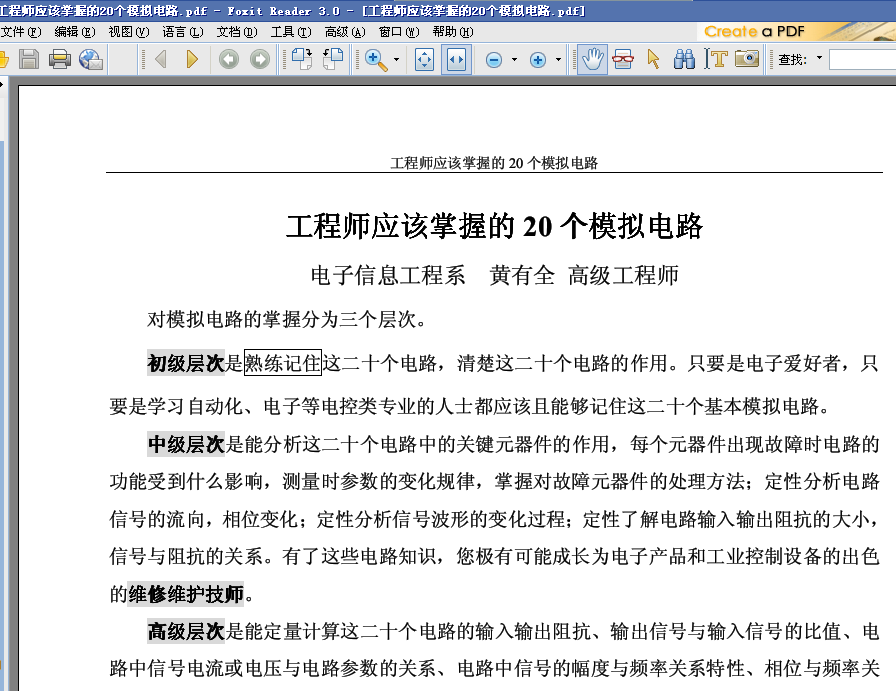This screenshot has height=691, width=896.
Task: Select the magnifier Zoom In tool
Action: 375,59
